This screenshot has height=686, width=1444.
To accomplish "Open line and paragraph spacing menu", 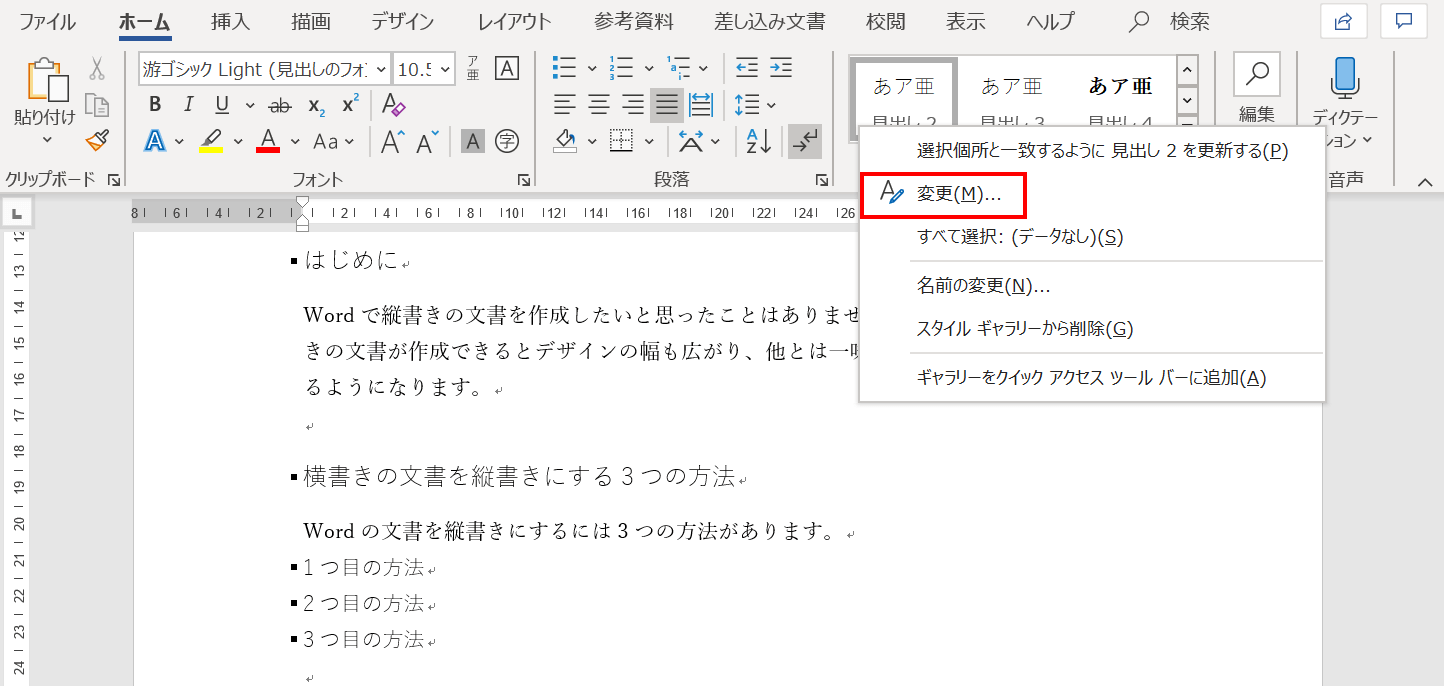I will (x=756, y=104).
